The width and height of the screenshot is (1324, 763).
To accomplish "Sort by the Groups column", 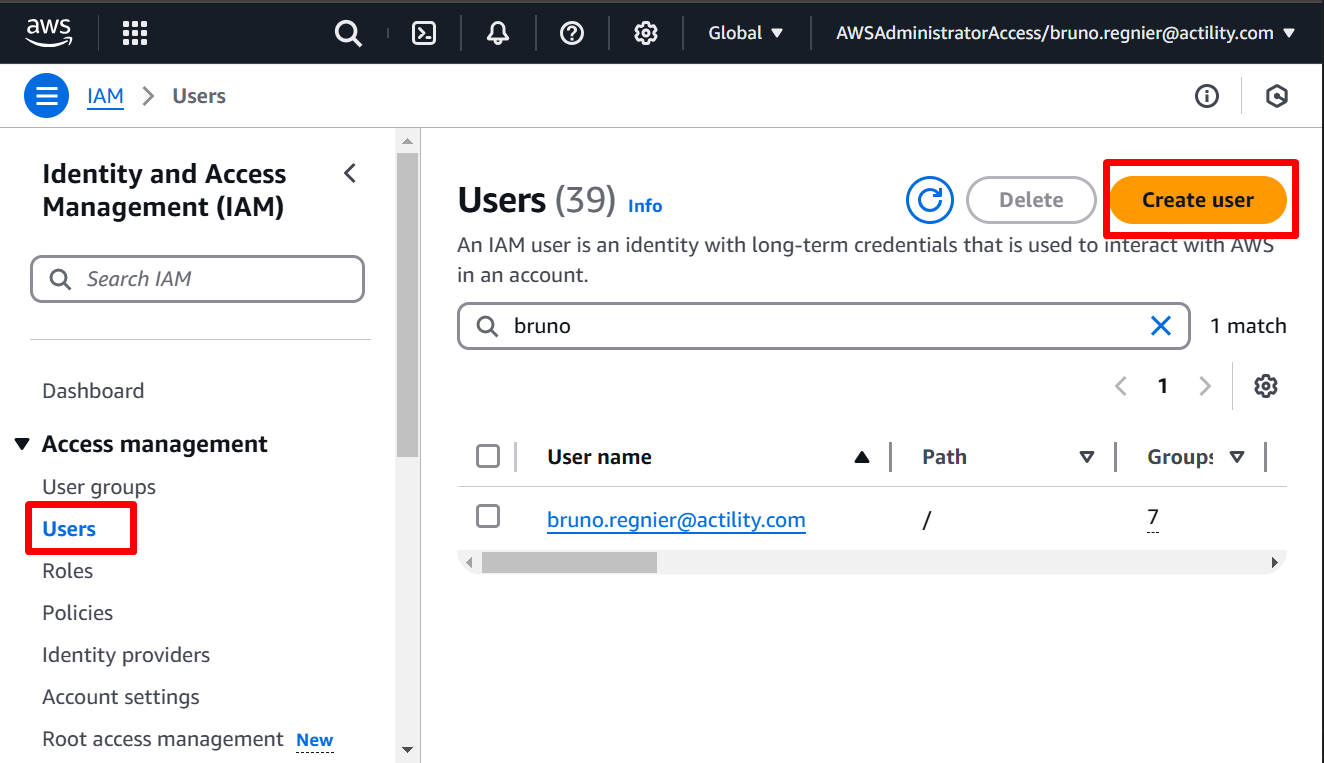I will pyautogui.click(x=1237, y=458).
